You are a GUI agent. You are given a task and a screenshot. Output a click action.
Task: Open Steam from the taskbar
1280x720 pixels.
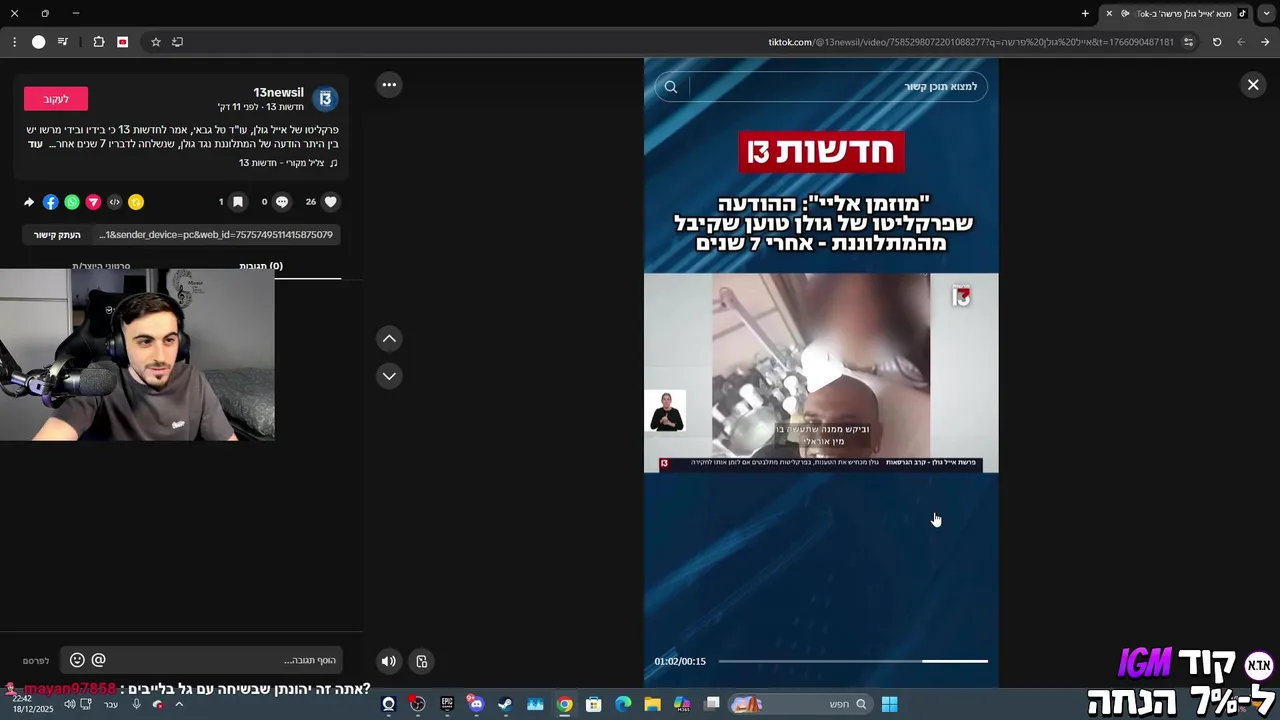[505, 704]
